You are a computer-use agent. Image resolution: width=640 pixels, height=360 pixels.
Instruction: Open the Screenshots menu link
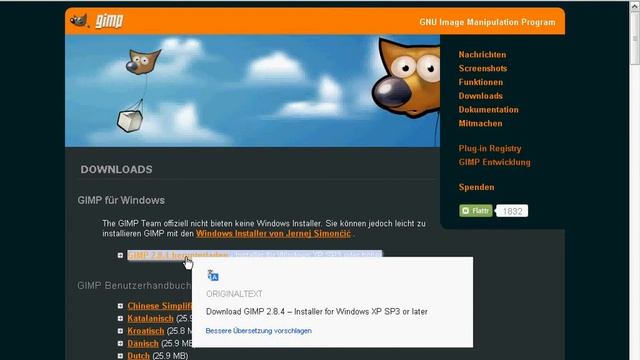482,69
